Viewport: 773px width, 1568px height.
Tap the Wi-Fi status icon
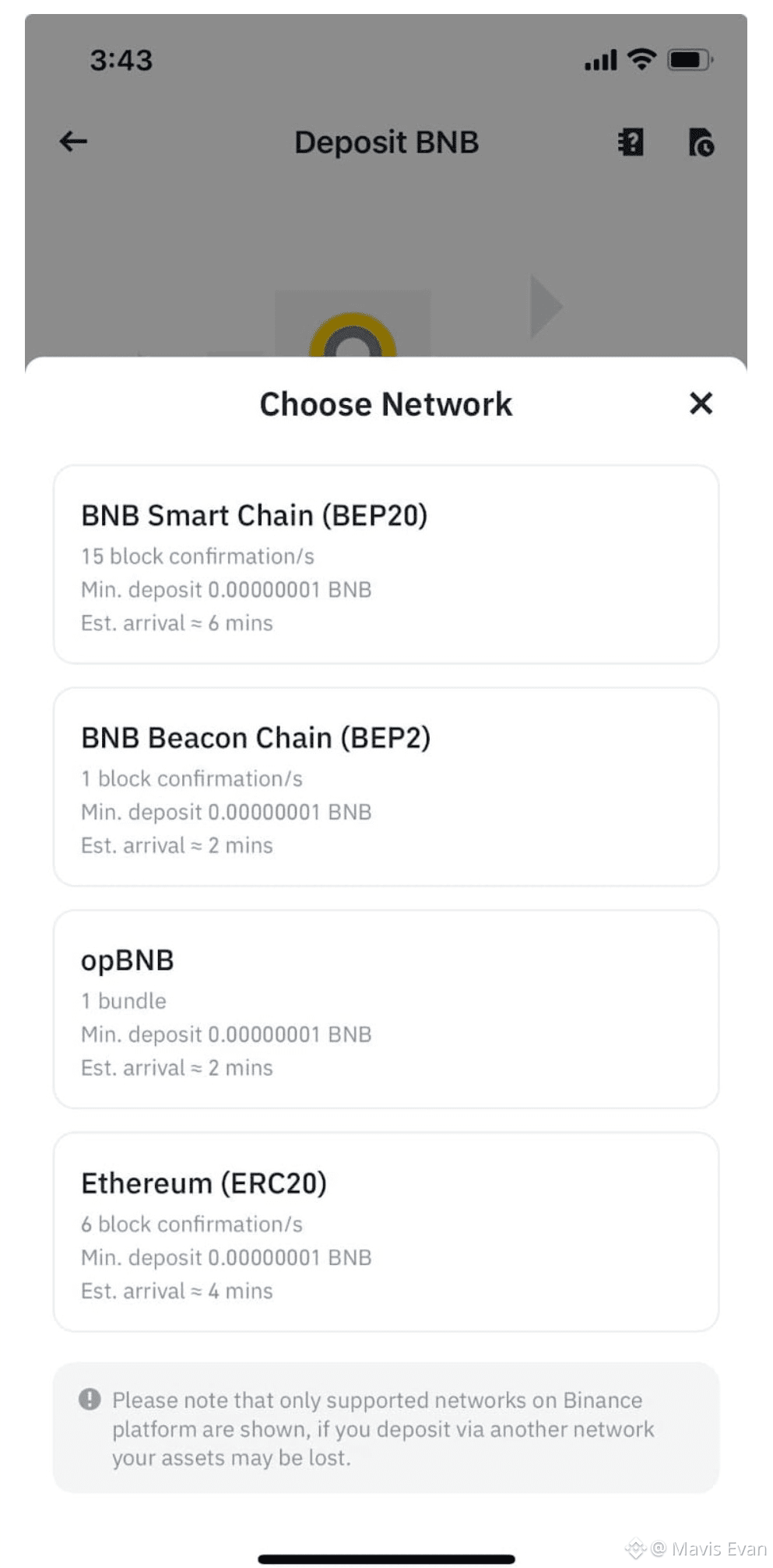coord(641,59)
